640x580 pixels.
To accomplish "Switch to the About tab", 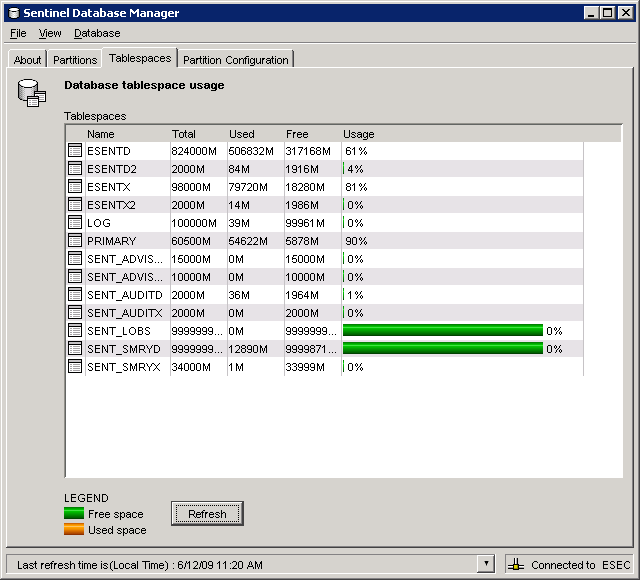I will (27, 60).
